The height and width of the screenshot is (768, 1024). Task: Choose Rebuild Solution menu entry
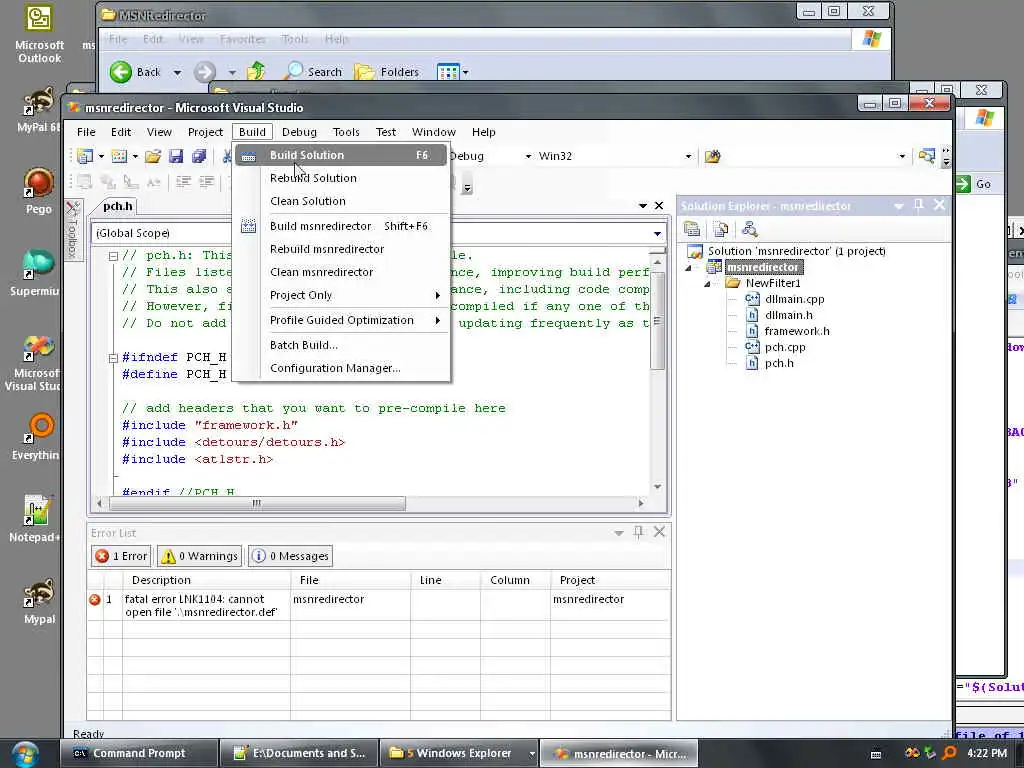pos(342,178)
